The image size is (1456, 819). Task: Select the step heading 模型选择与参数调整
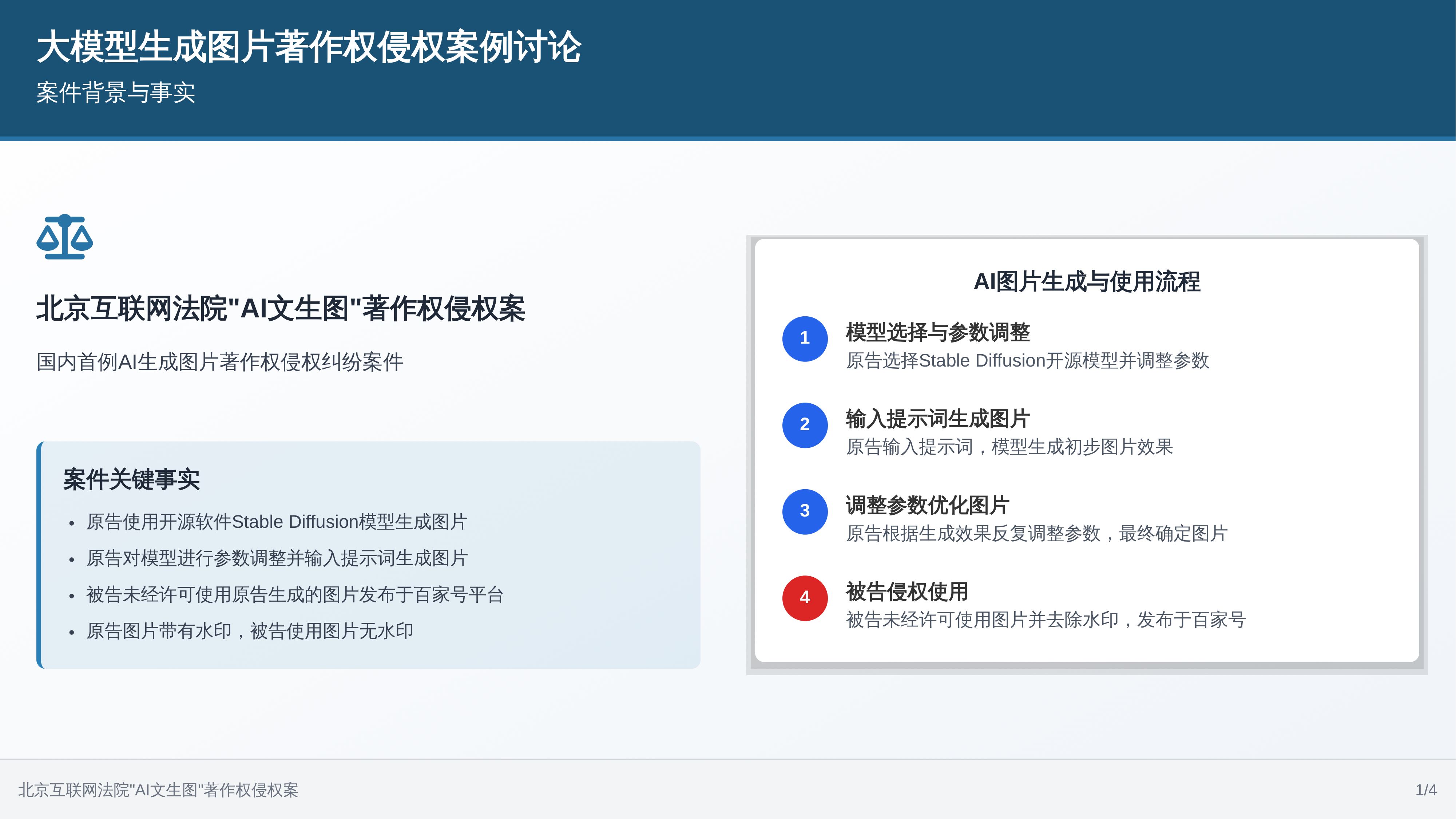938,332
